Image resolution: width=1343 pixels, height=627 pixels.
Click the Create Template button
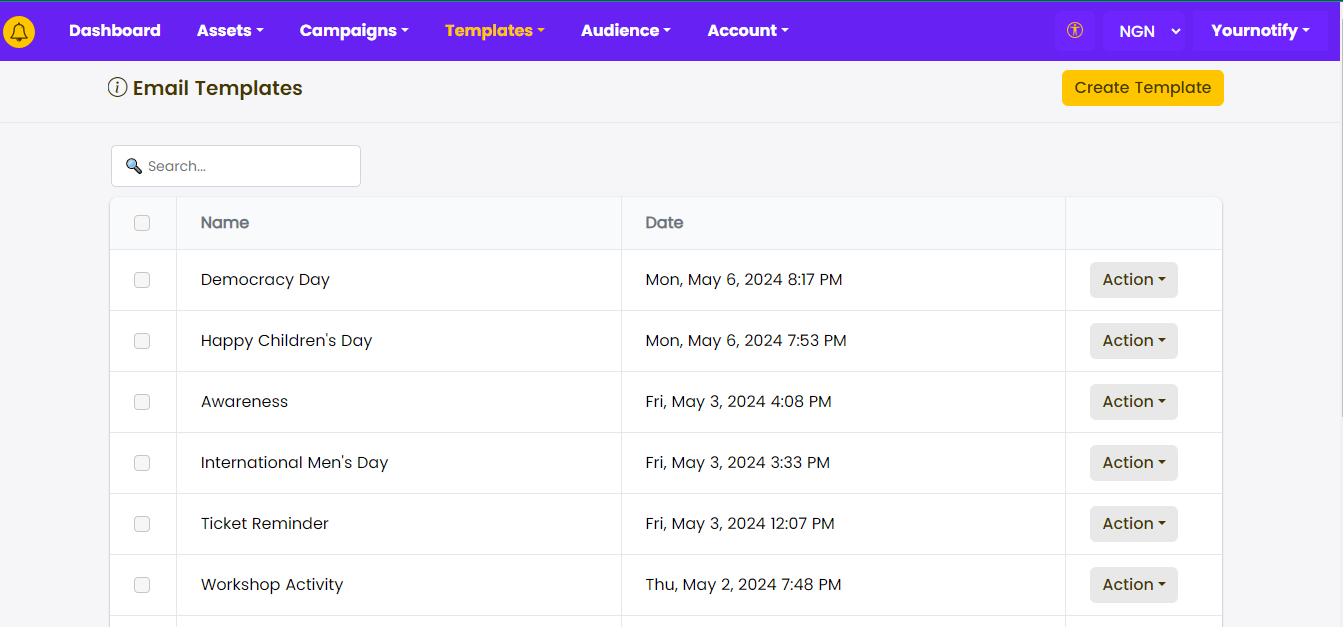point(1143,88)
